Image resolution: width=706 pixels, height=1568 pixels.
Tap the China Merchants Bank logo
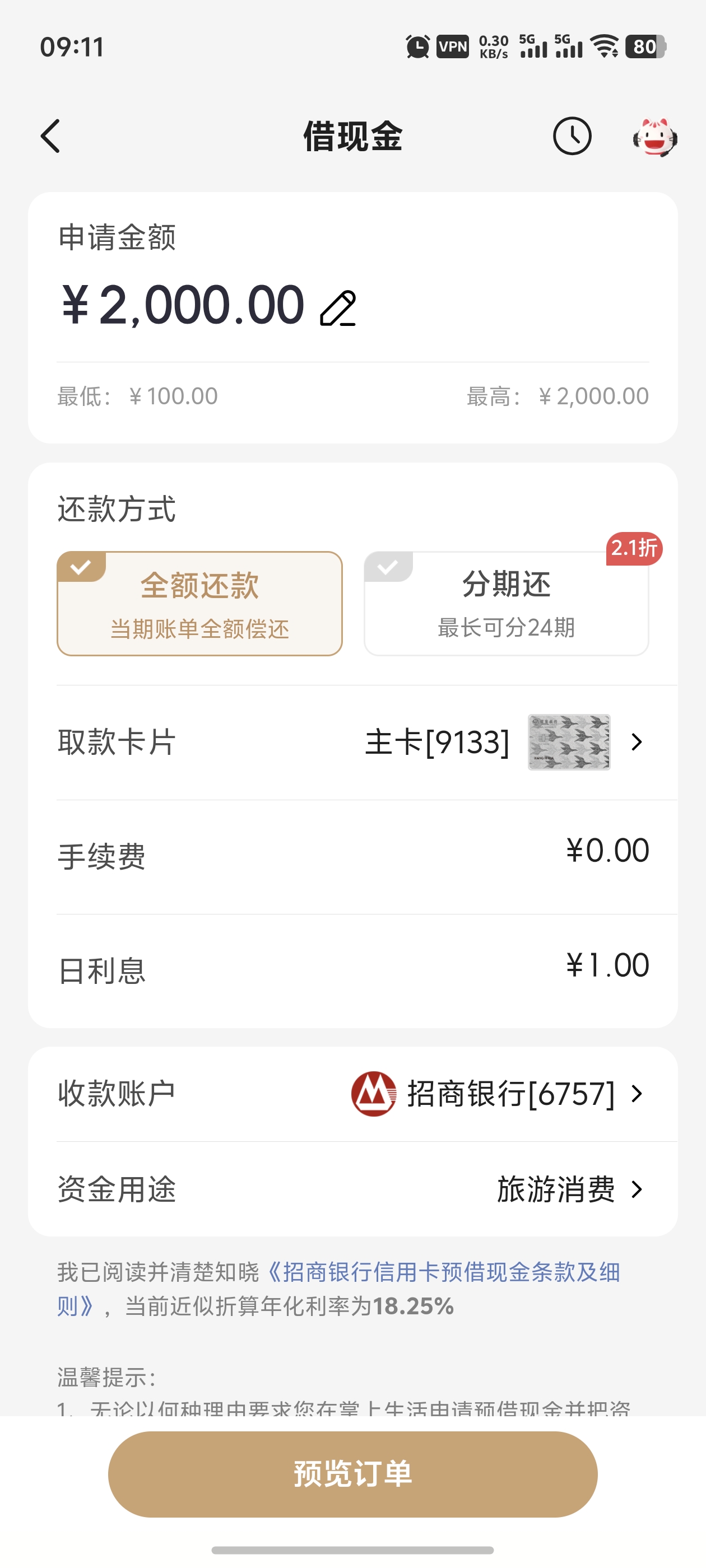[373, 1094]
